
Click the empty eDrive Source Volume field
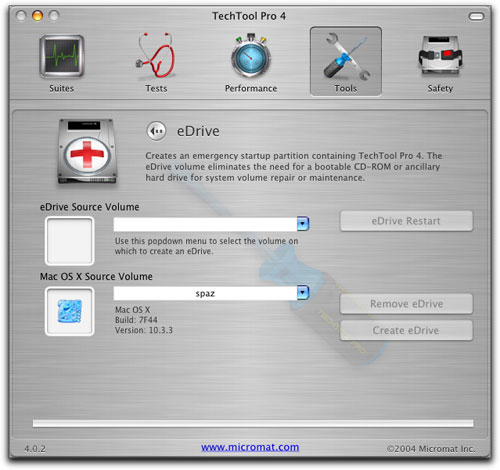(x=211, y=224)
